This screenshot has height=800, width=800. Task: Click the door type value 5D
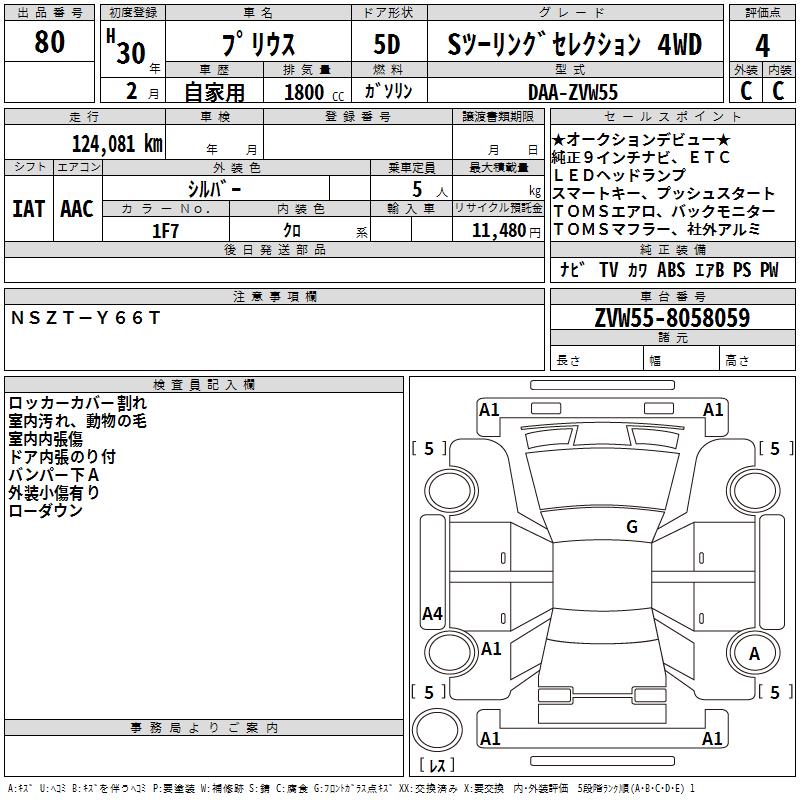point(387,44)
